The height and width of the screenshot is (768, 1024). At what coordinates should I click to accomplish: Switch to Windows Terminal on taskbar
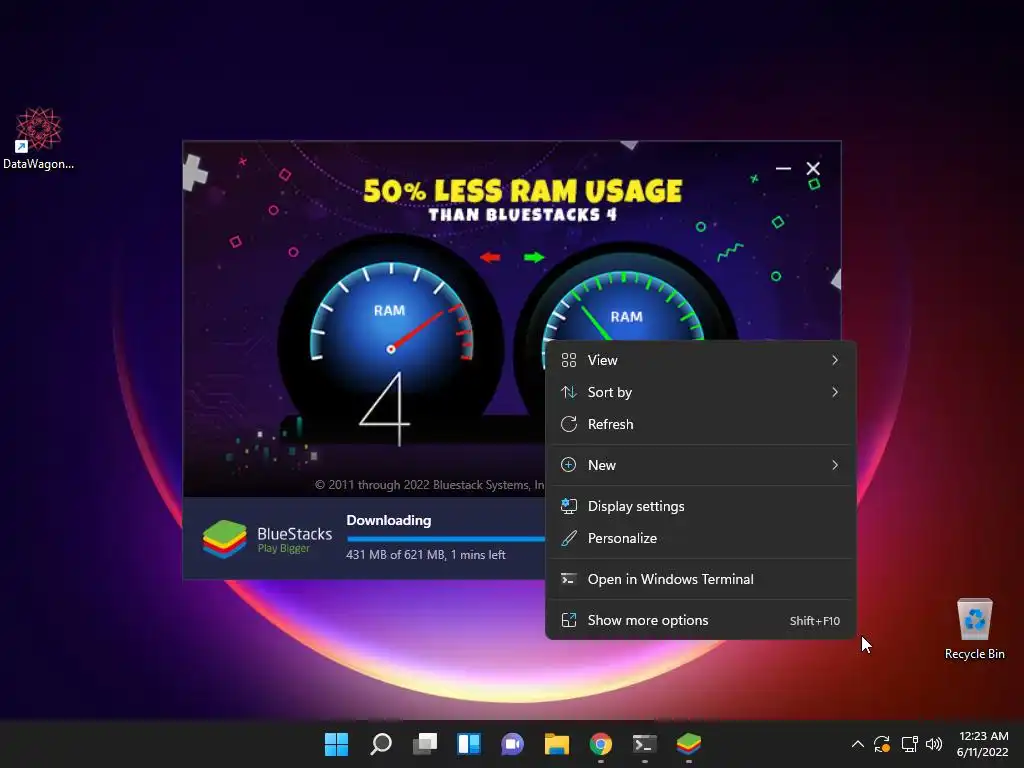click(645, 744)
